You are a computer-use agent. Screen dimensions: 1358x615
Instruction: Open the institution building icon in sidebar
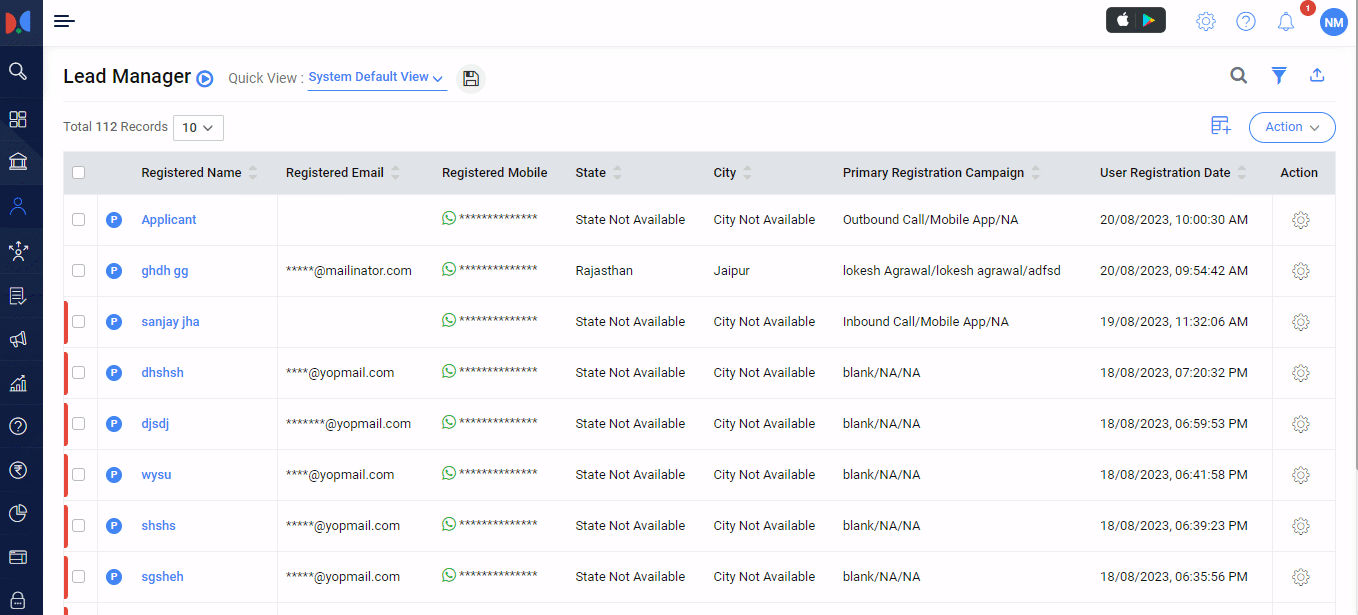(18, 162)
